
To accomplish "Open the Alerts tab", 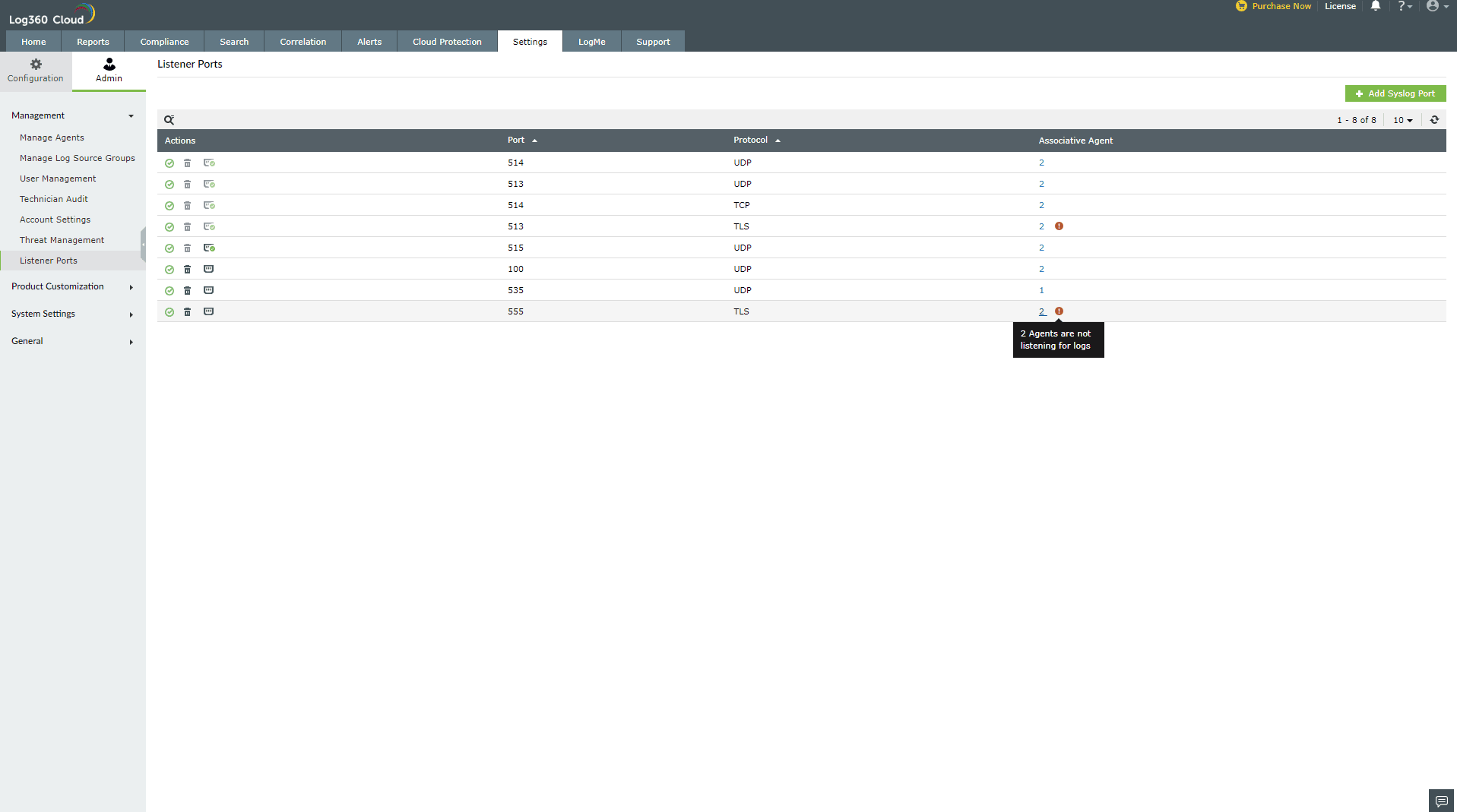I will pos(369,42).
